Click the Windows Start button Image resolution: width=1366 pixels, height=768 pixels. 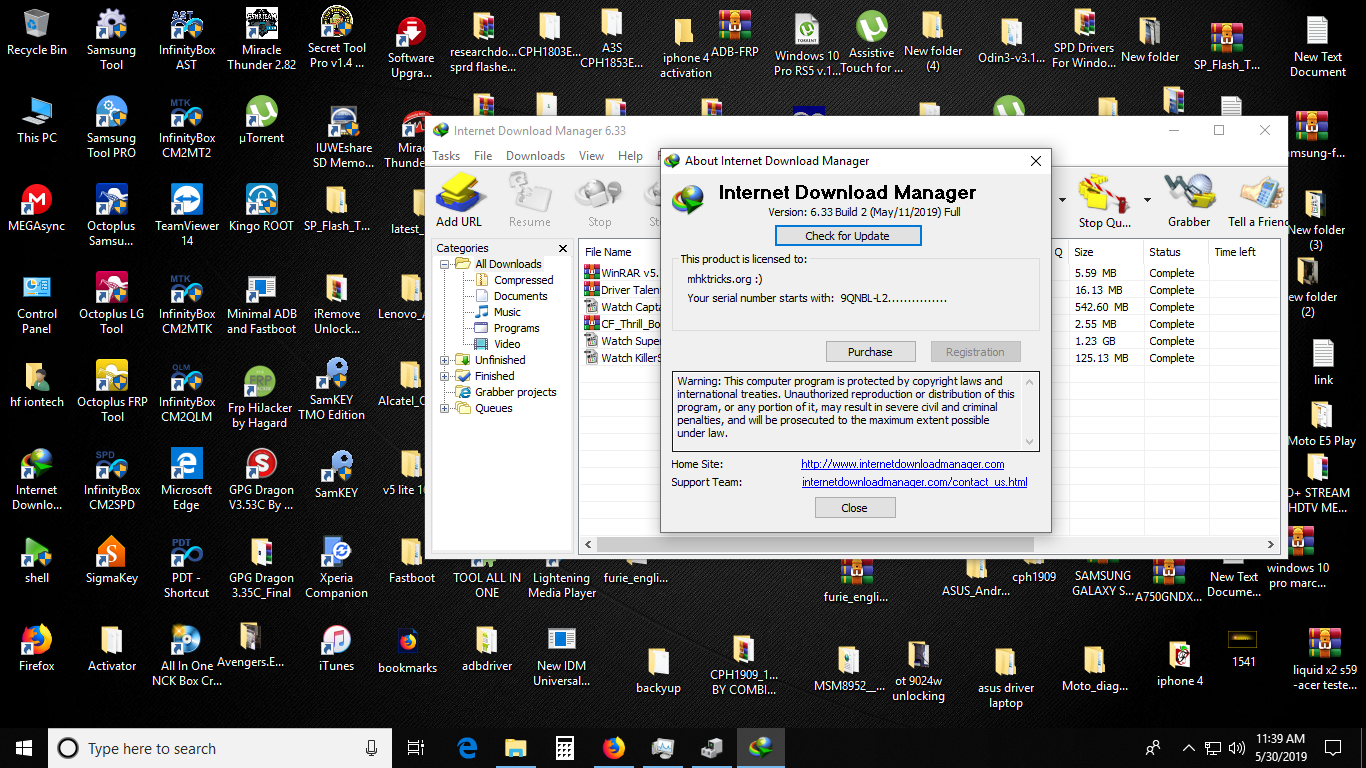(24, 748)
